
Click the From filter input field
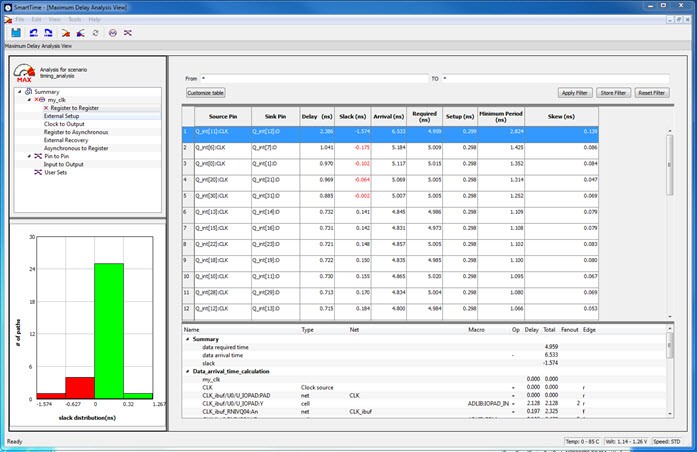[x=312, y=77]
